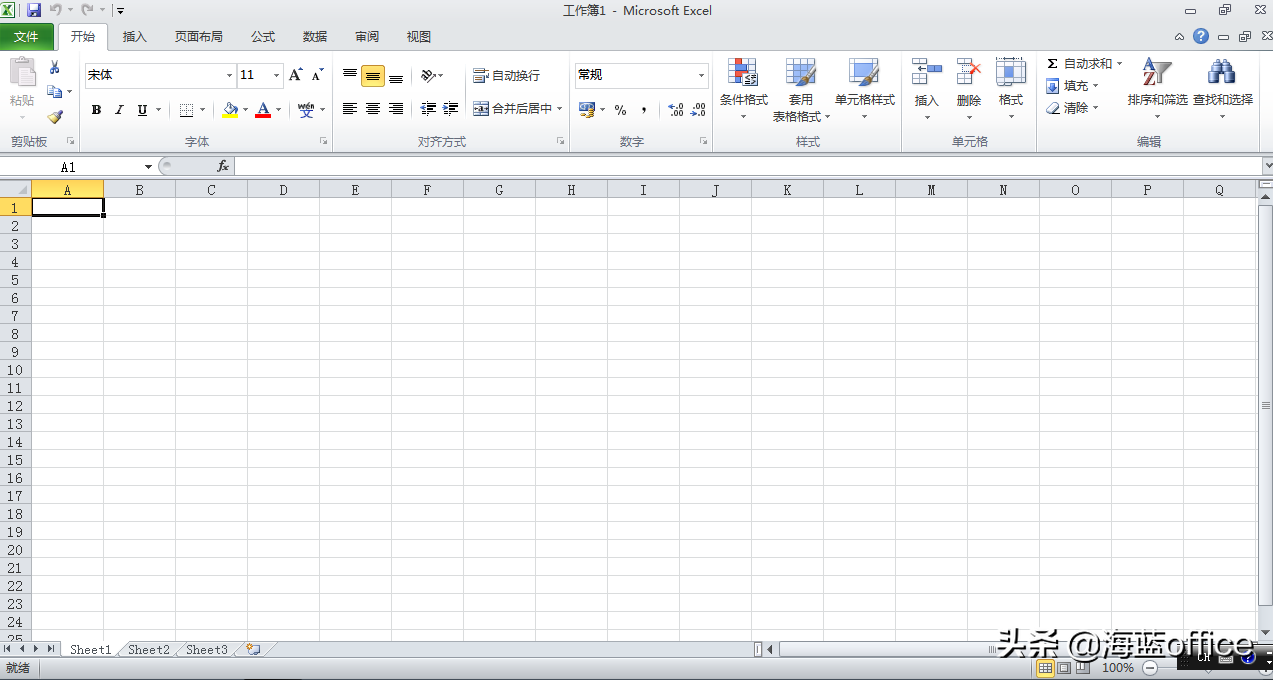
Task: Switch to the 公式 ribbon tab
Action: pyautogui.click(x=263, y=37)
